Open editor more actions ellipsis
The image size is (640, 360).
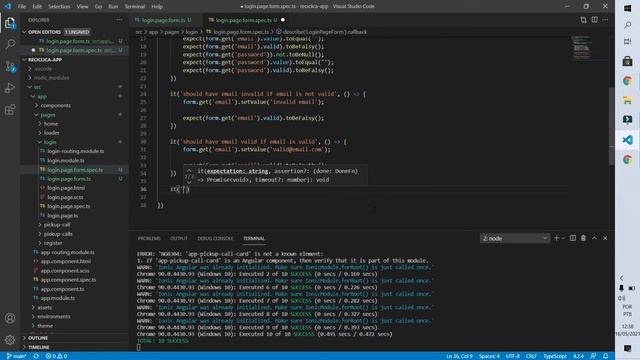coord(605,20)
